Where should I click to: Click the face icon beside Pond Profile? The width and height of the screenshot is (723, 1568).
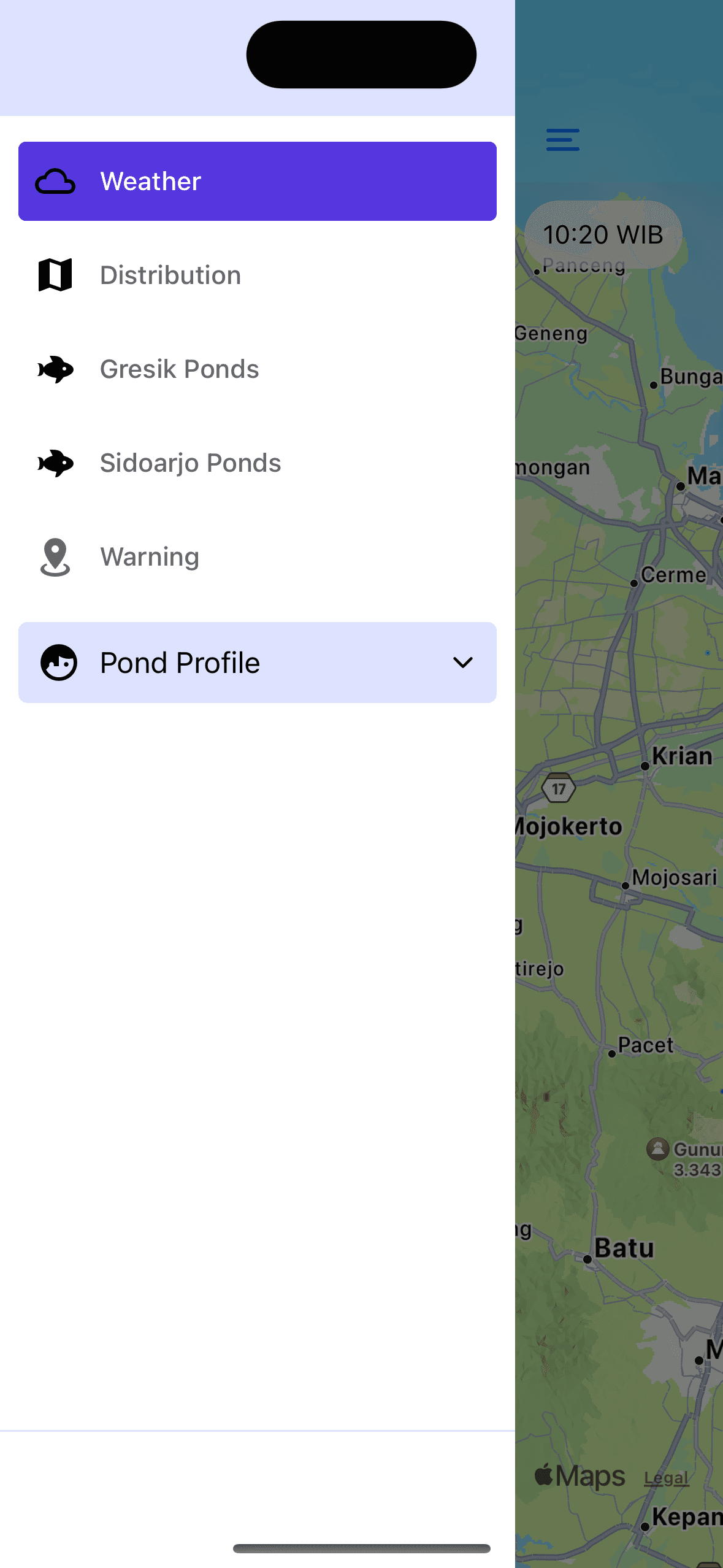tap(59, 663)
